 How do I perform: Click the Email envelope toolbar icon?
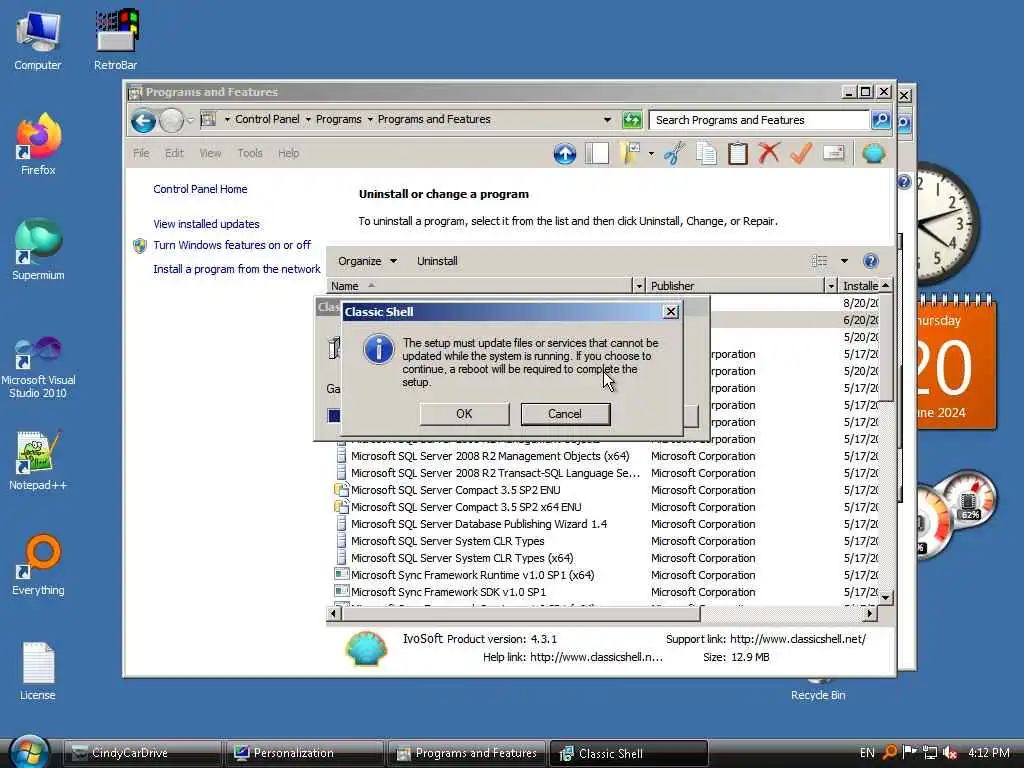click(833, 153)
